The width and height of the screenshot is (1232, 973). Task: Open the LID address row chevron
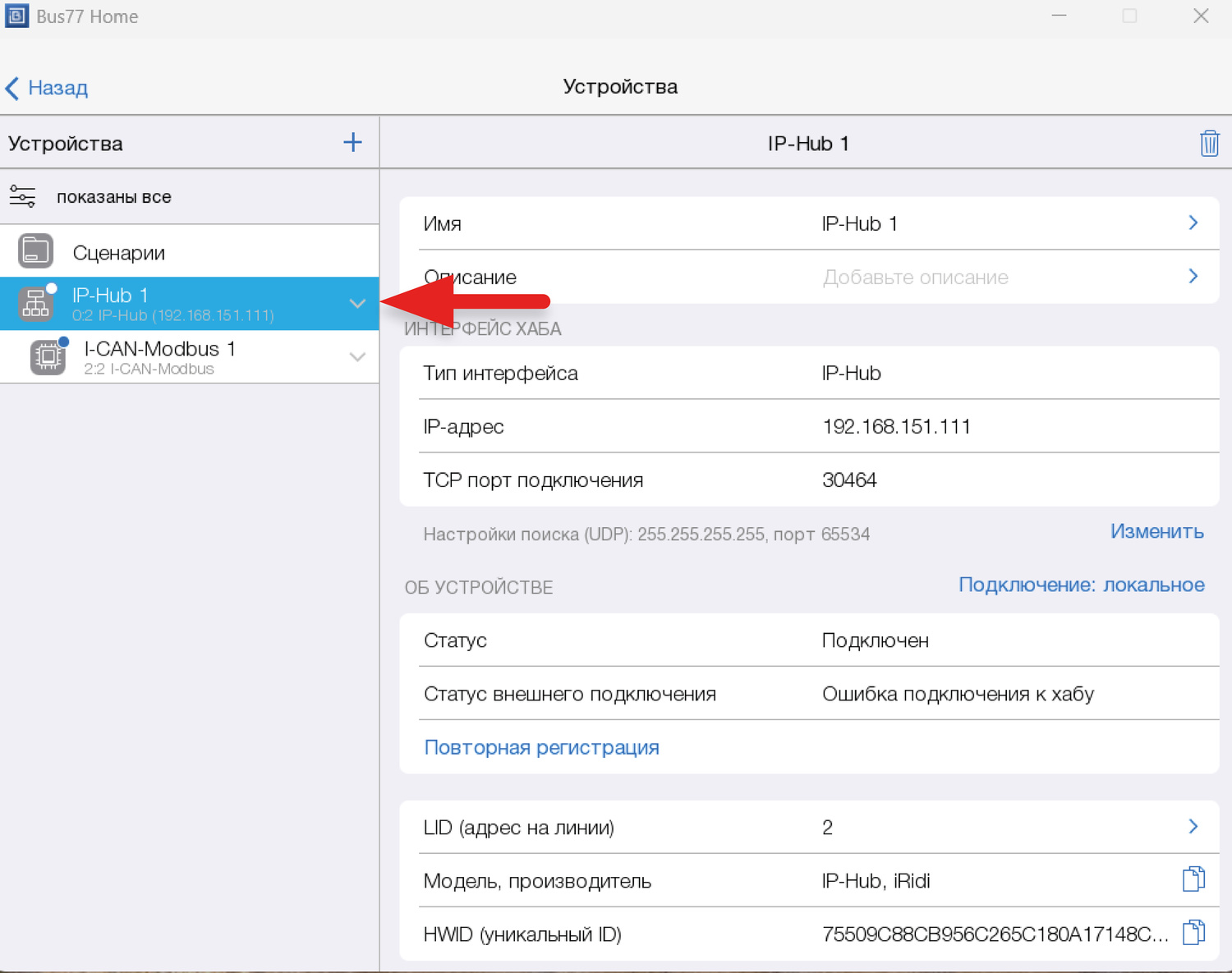(x=1193, y=827)
